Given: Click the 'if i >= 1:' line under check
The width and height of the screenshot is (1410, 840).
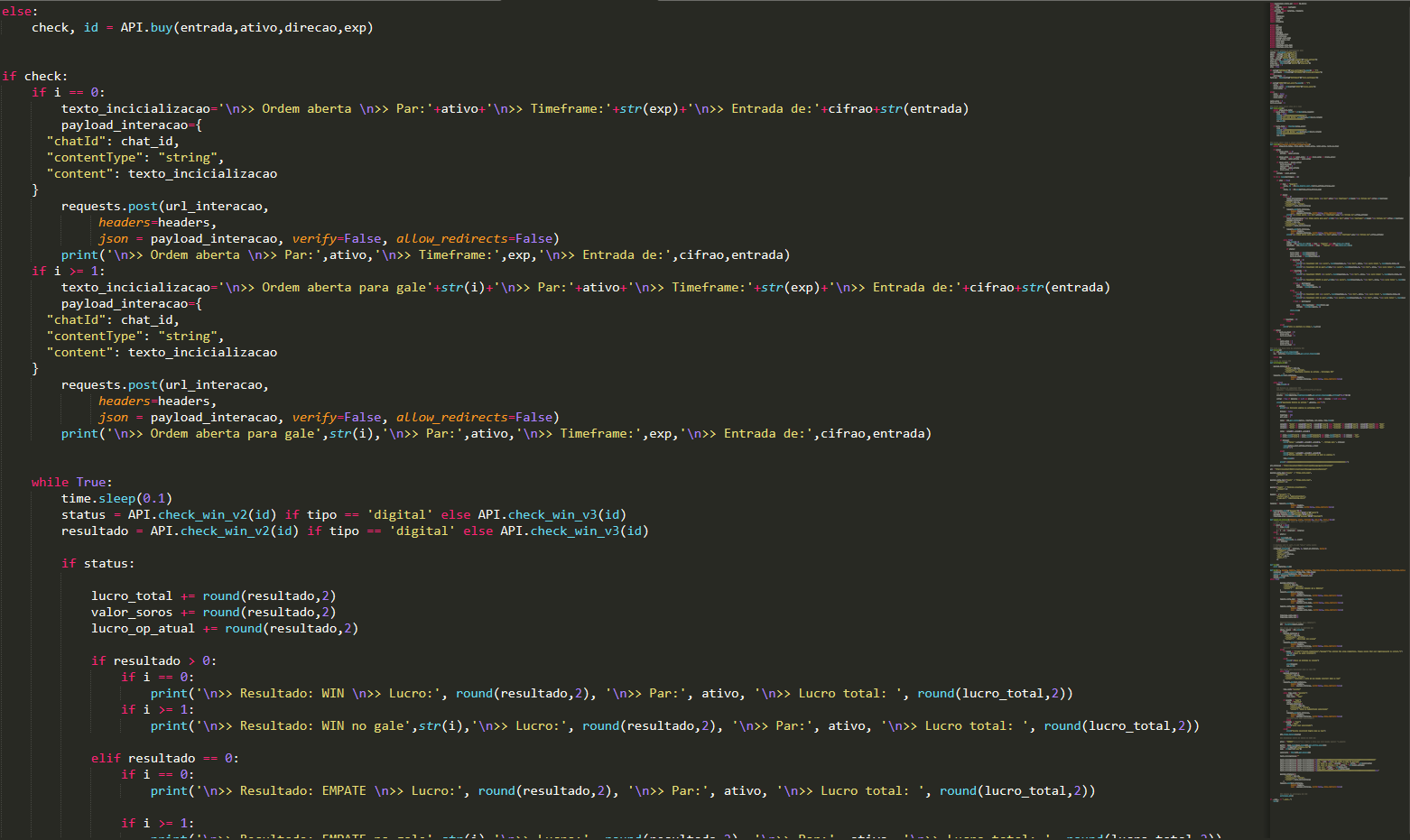Looking at the screenshot, I should click(x=69, y=272).
